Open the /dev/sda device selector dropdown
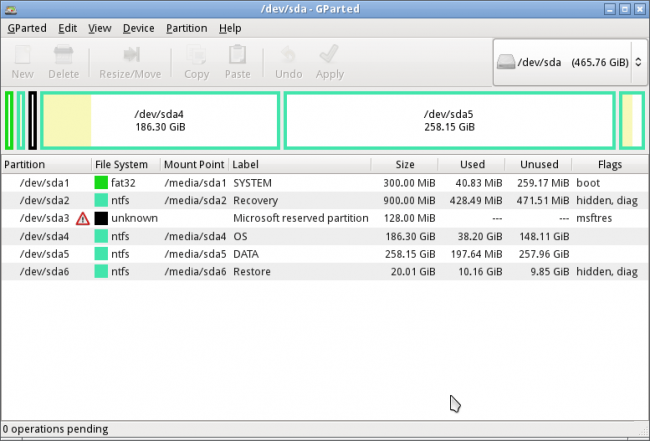 coord(566,63)
